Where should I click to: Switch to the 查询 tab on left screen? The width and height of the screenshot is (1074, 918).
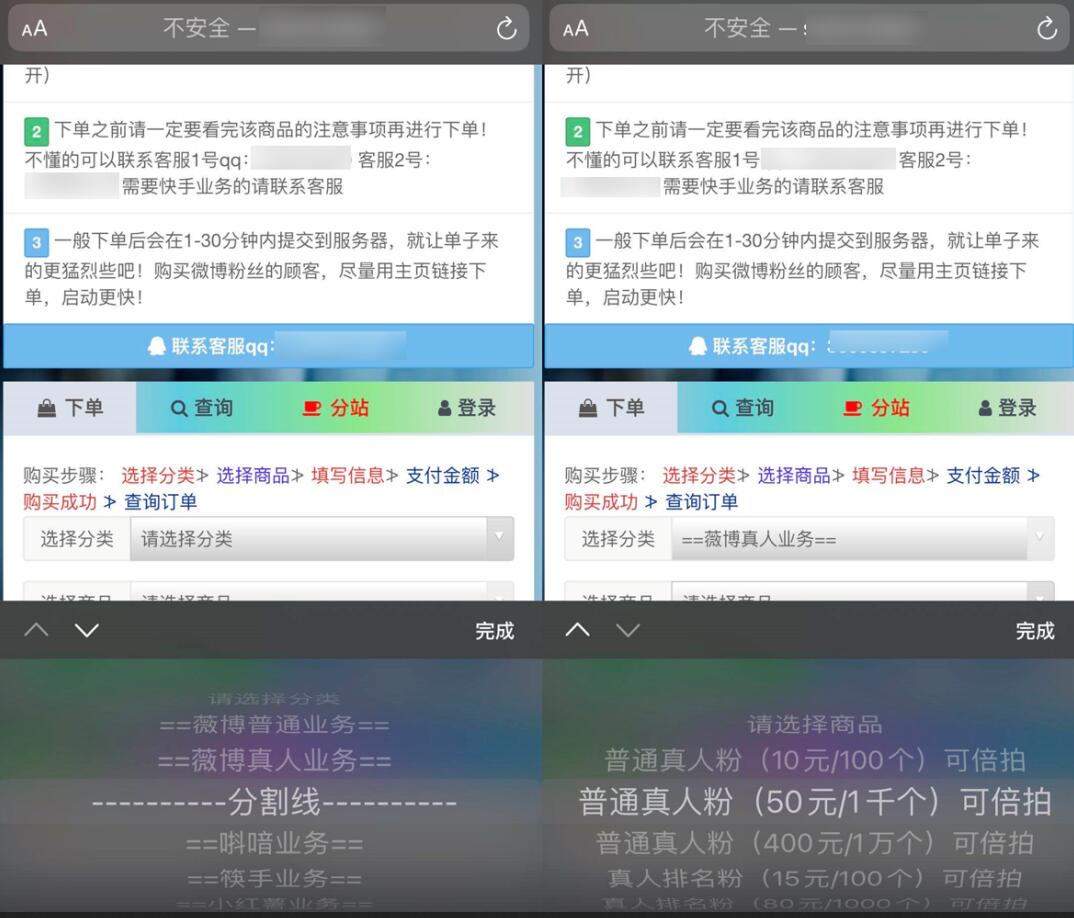click(x=202, y=408)
